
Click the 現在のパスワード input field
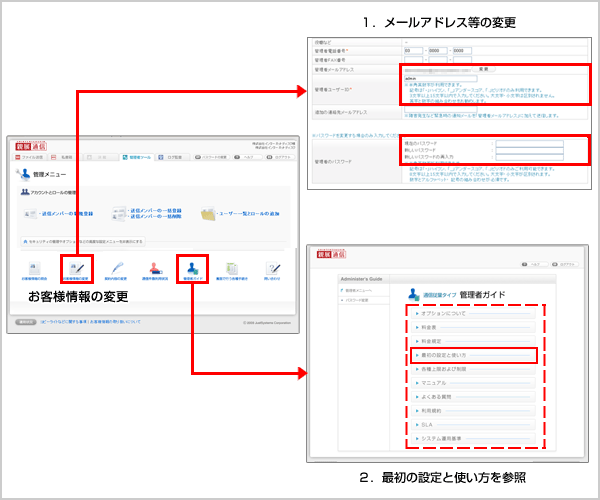[x=529, y=143]
